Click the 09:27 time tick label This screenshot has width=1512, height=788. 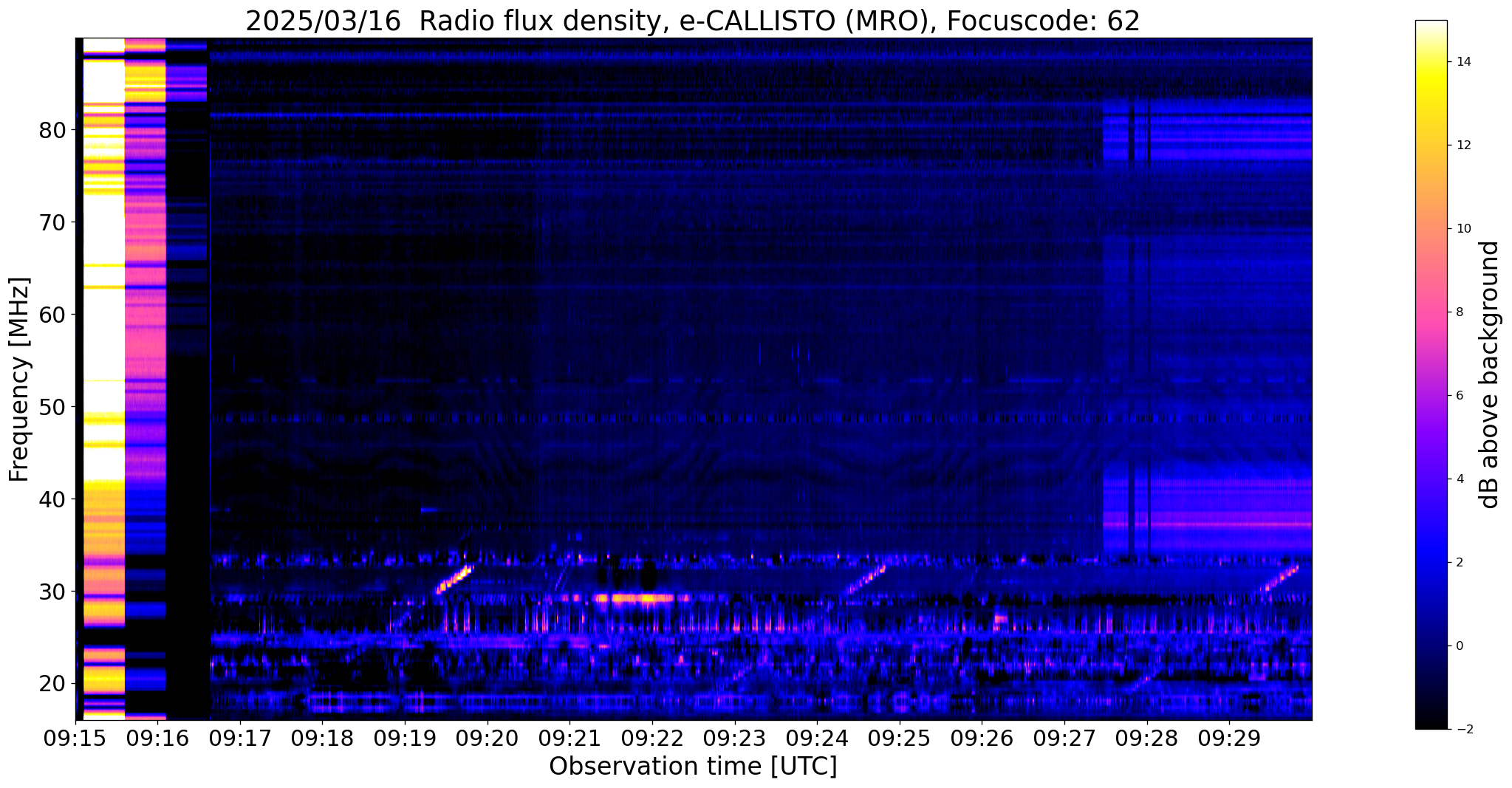(1064, 738)
